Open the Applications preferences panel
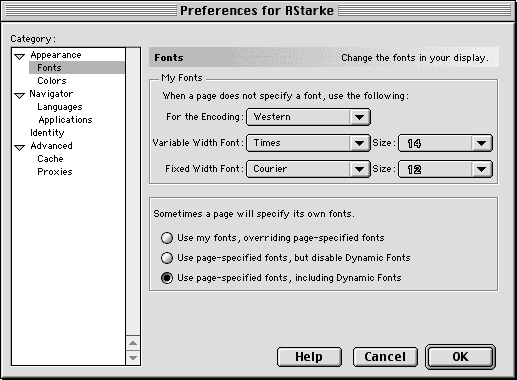 click(x=65, y=120)
